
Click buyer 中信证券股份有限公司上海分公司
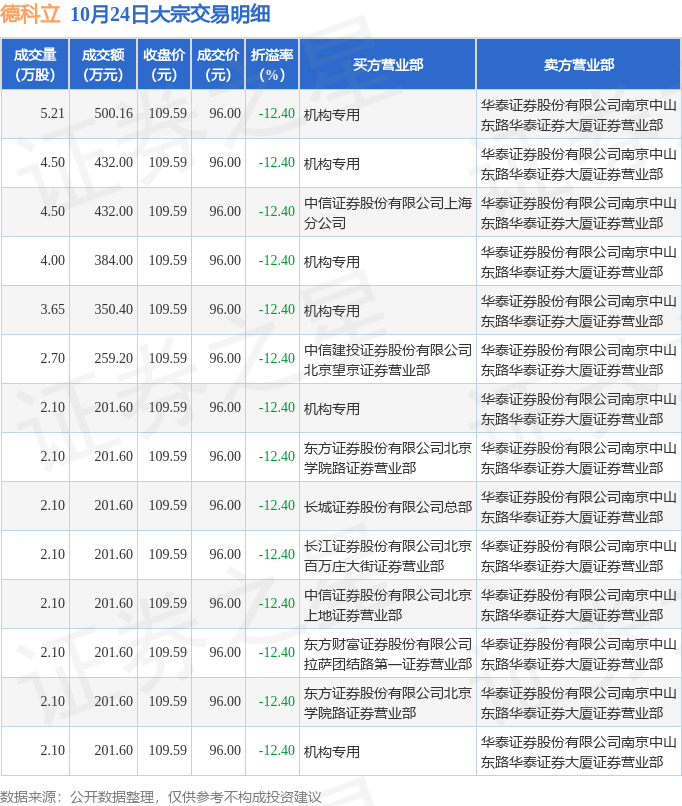(387, 212)
